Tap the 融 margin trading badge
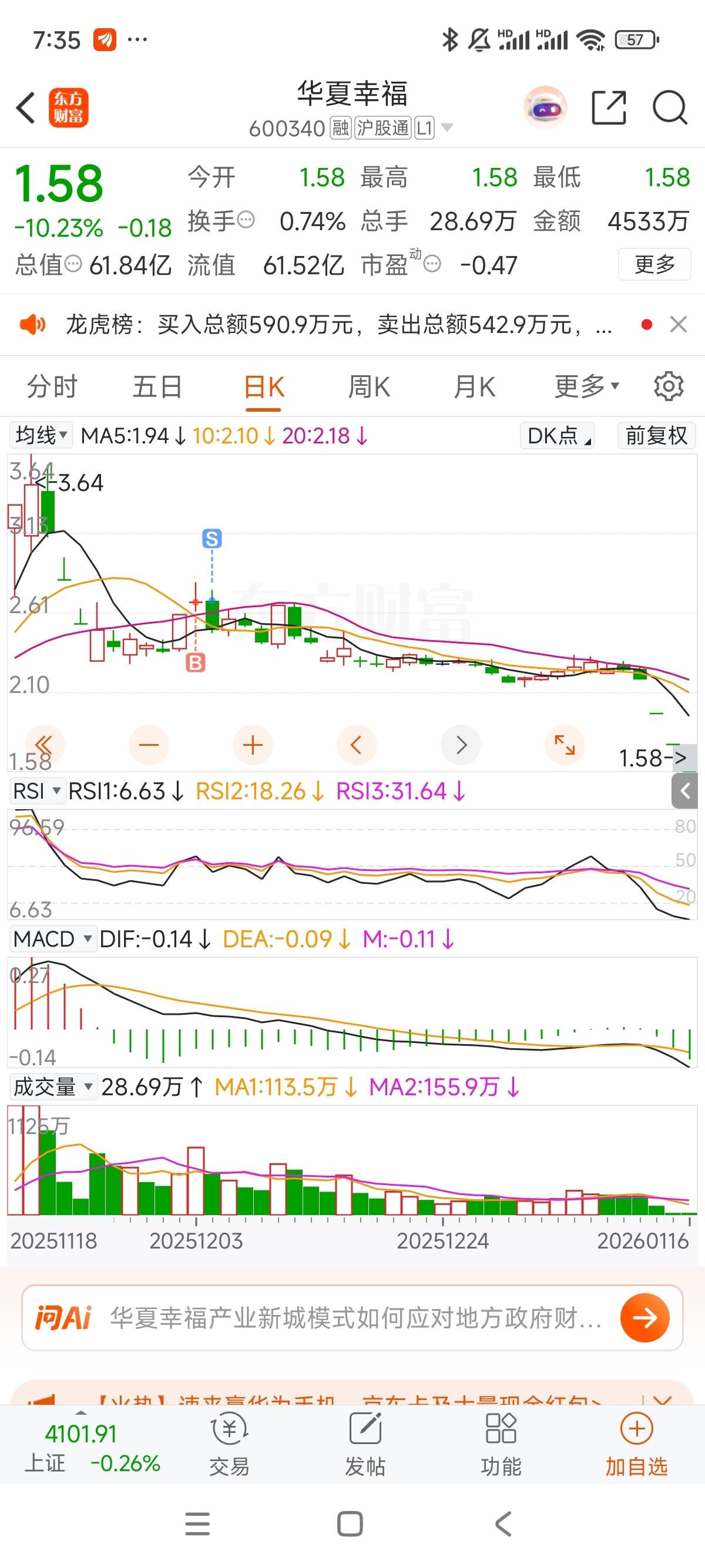 [340, 129]
